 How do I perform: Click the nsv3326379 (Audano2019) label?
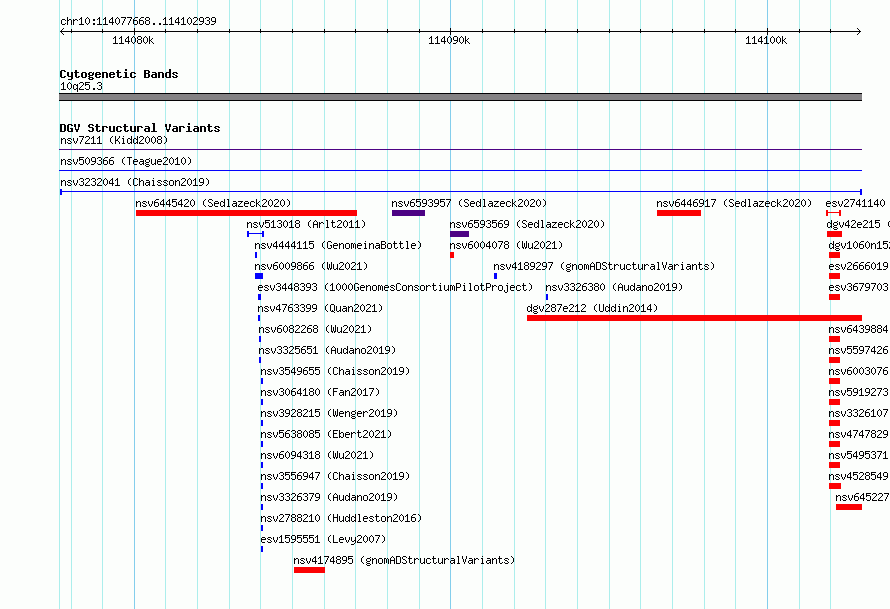click(330, 497)
